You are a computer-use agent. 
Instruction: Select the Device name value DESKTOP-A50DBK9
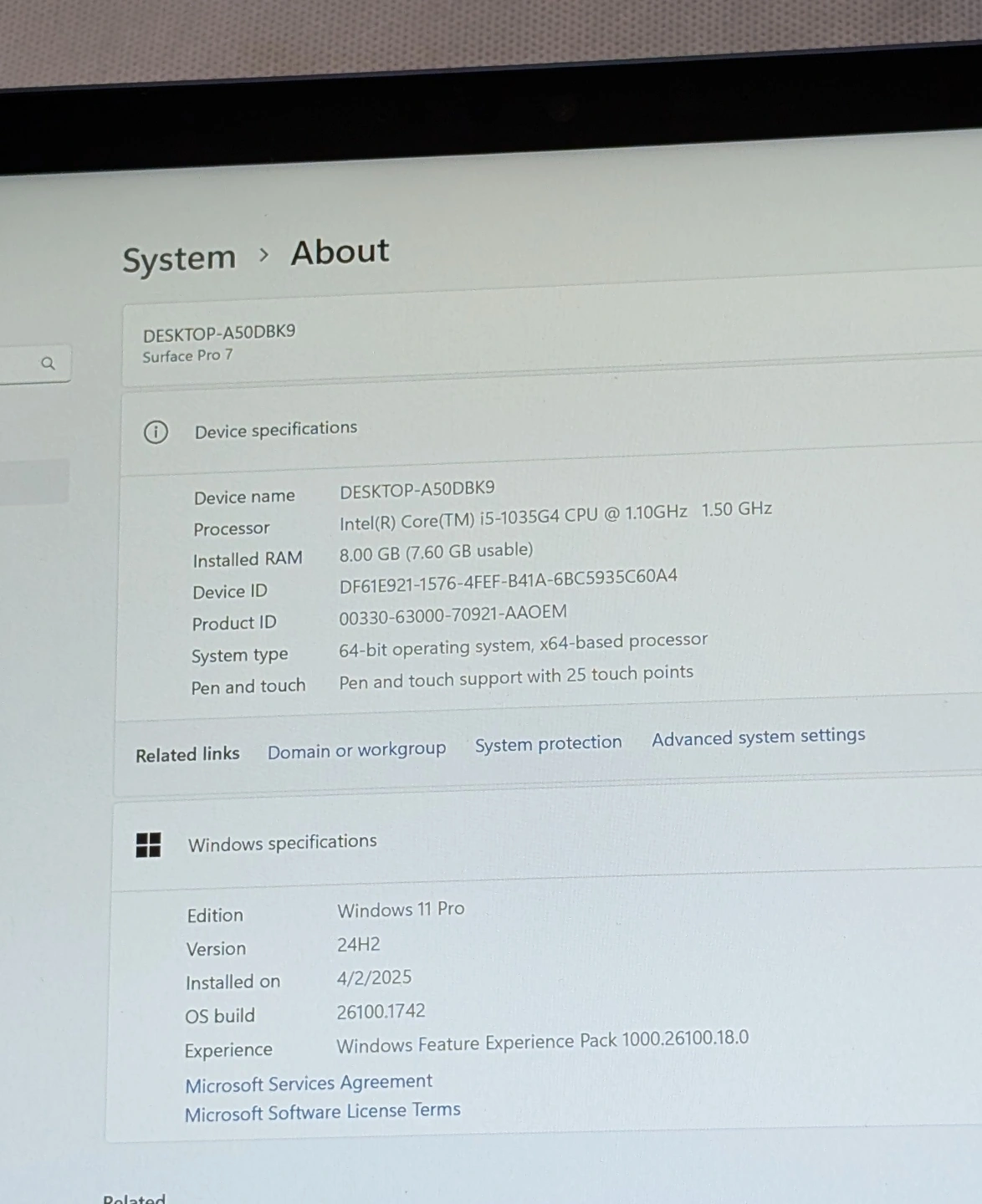point(417,489)
